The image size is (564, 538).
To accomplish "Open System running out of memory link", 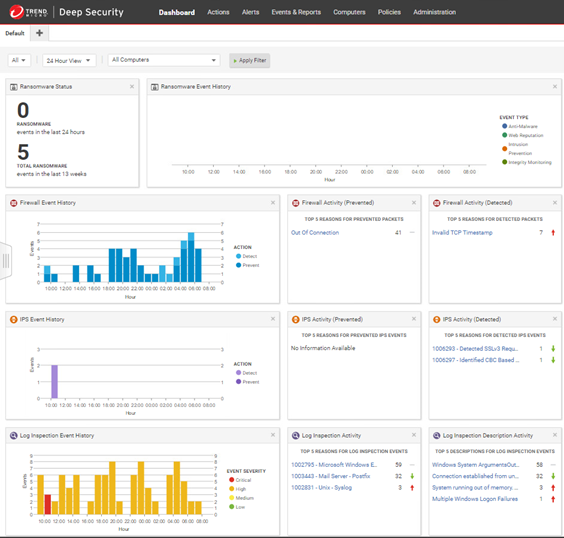I will [x=475, y=488].
